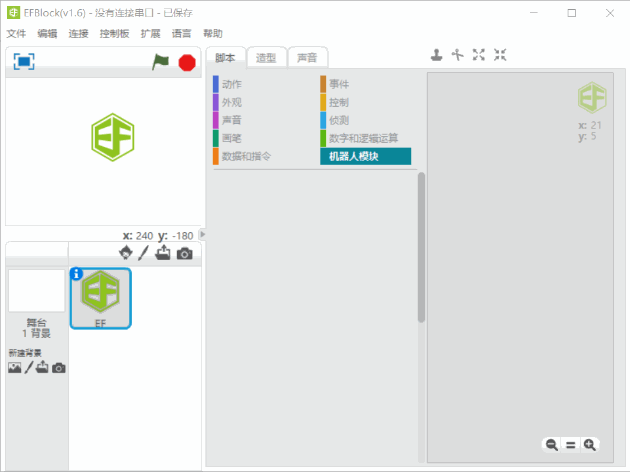Switch to the 脚本 tab

coord(225,58)
